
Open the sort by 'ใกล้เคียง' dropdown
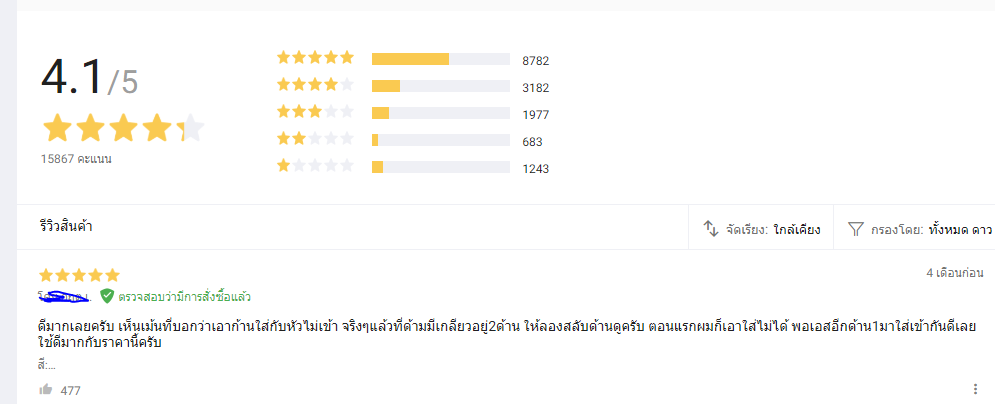[796, 229]
